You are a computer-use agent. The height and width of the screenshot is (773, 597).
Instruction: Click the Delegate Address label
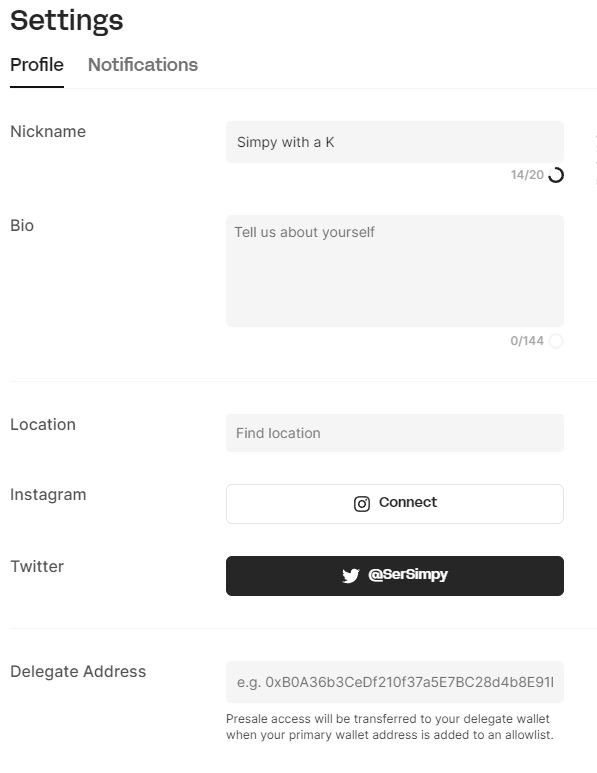pyautogui.click(x=78, y=671)
